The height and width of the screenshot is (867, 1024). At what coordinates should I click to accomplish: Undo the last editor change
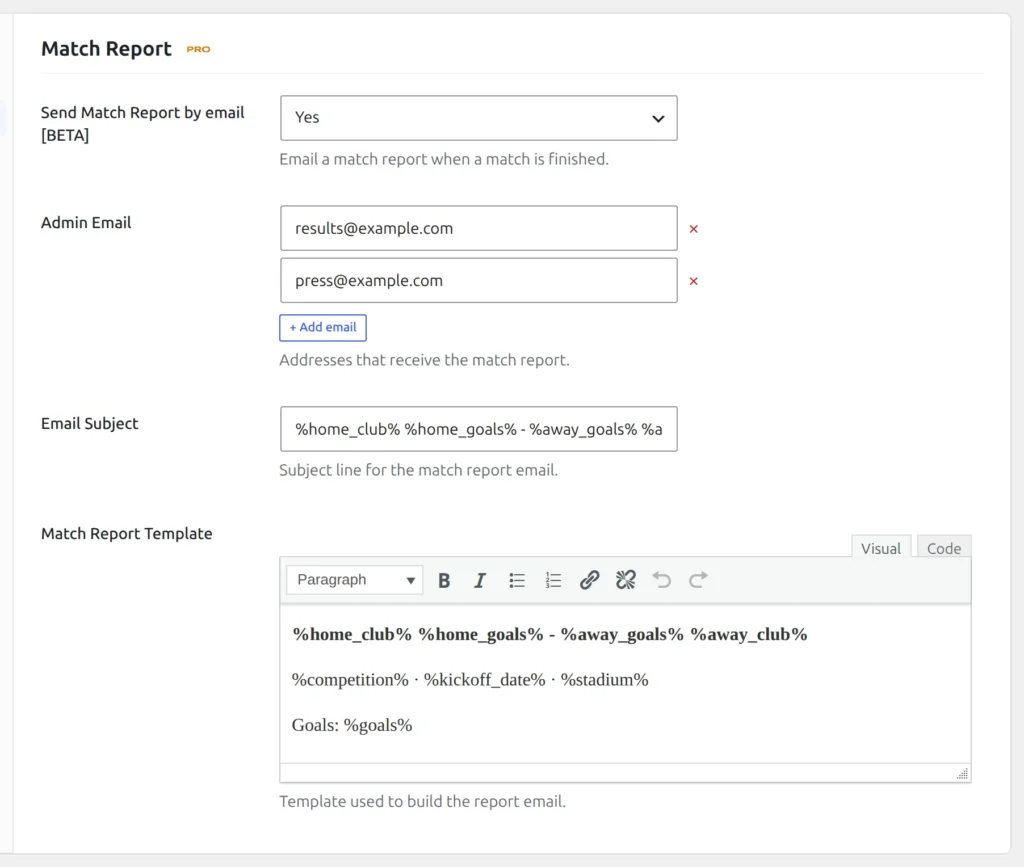pyautogui.click(x=662, y=580)
